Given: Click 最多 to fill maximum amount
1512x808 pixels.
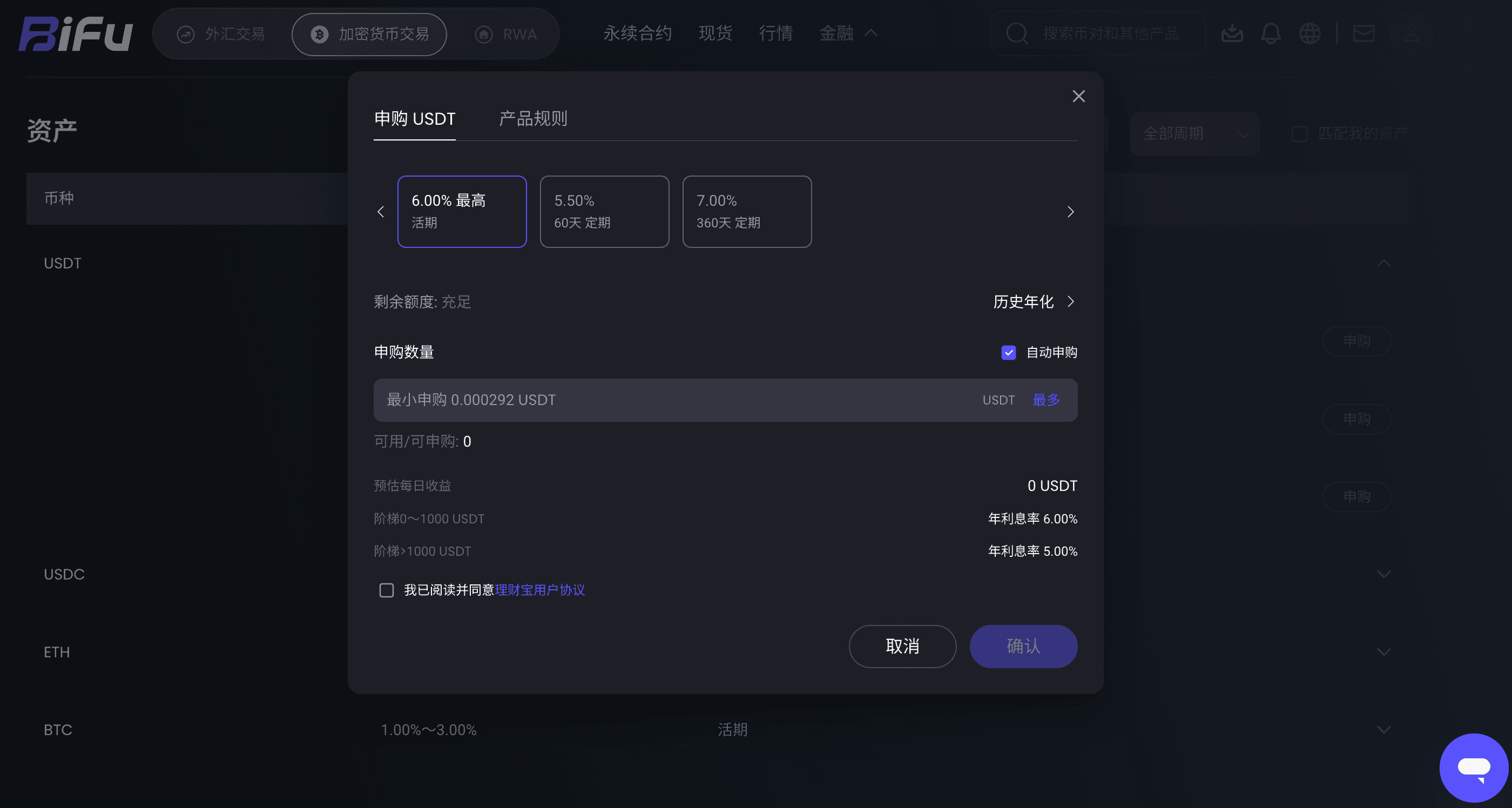Looking at the screenshot, I should tap(1046, 400).
